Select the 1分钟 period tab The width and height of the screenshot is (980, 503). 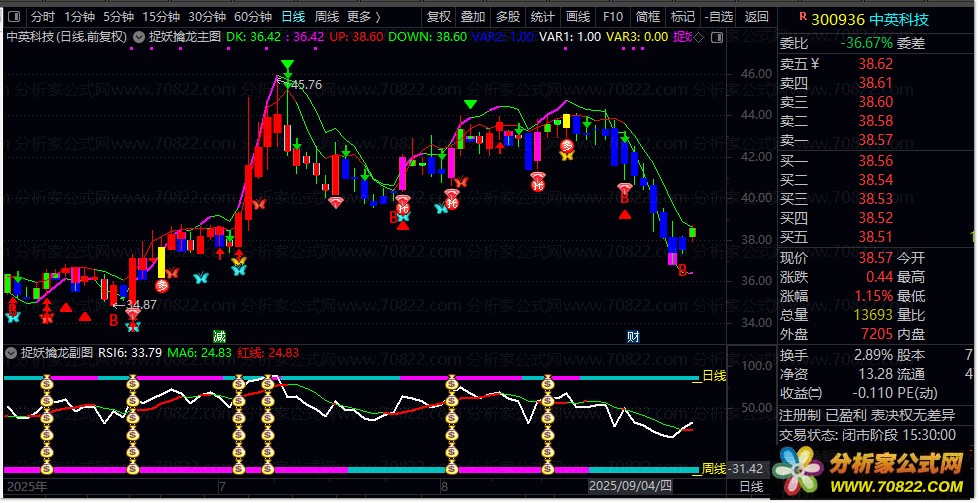pos(79,17)
